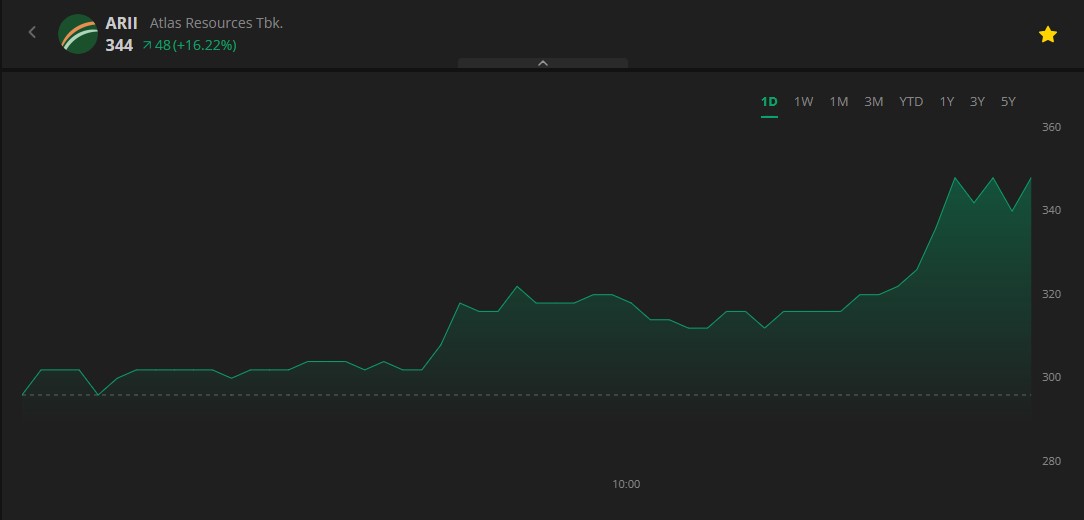
Task: Click the 300 price axis label
Action: pos(1051,377)
